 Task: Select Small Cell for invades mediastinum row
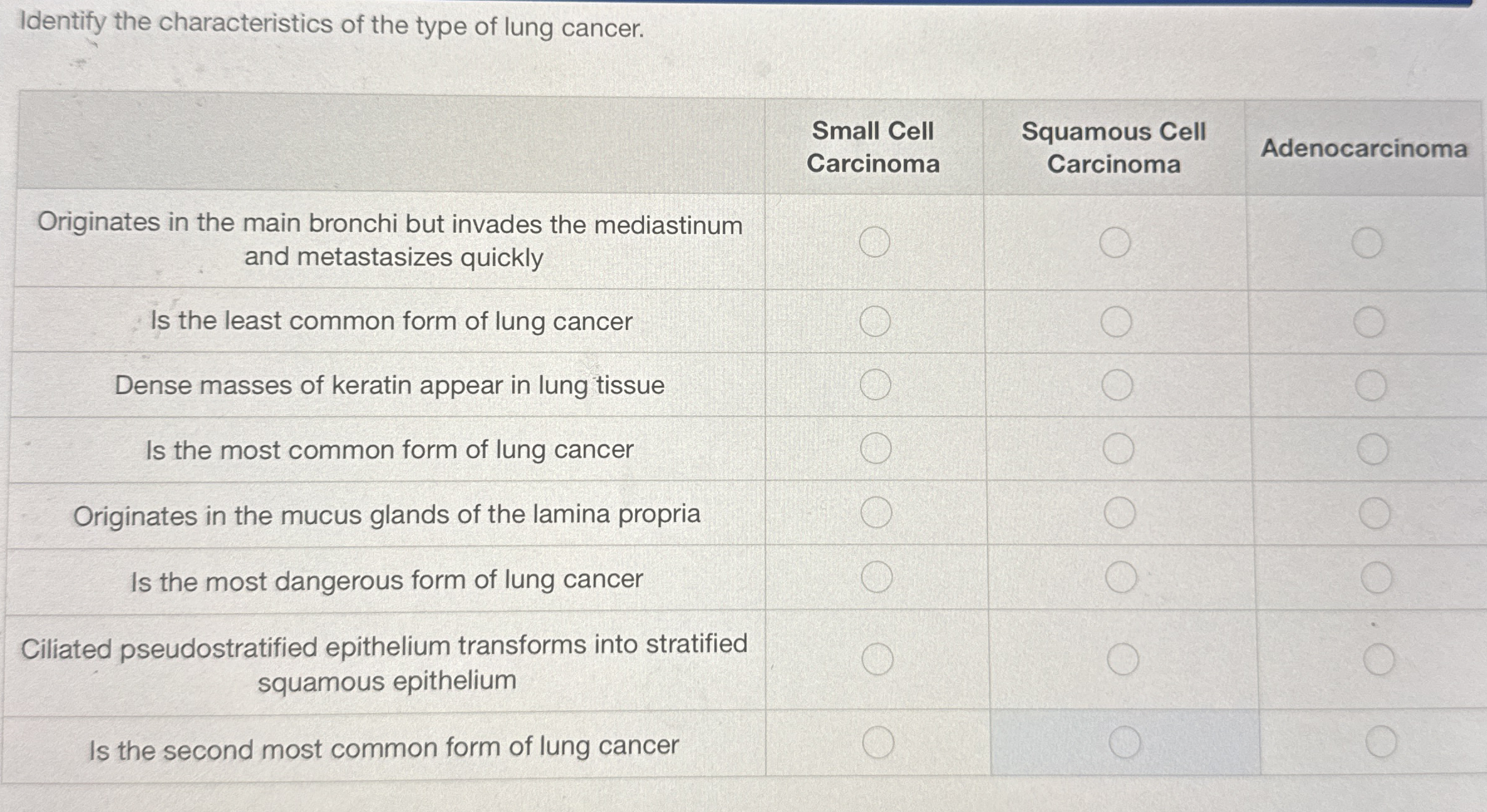pos(874,242)
